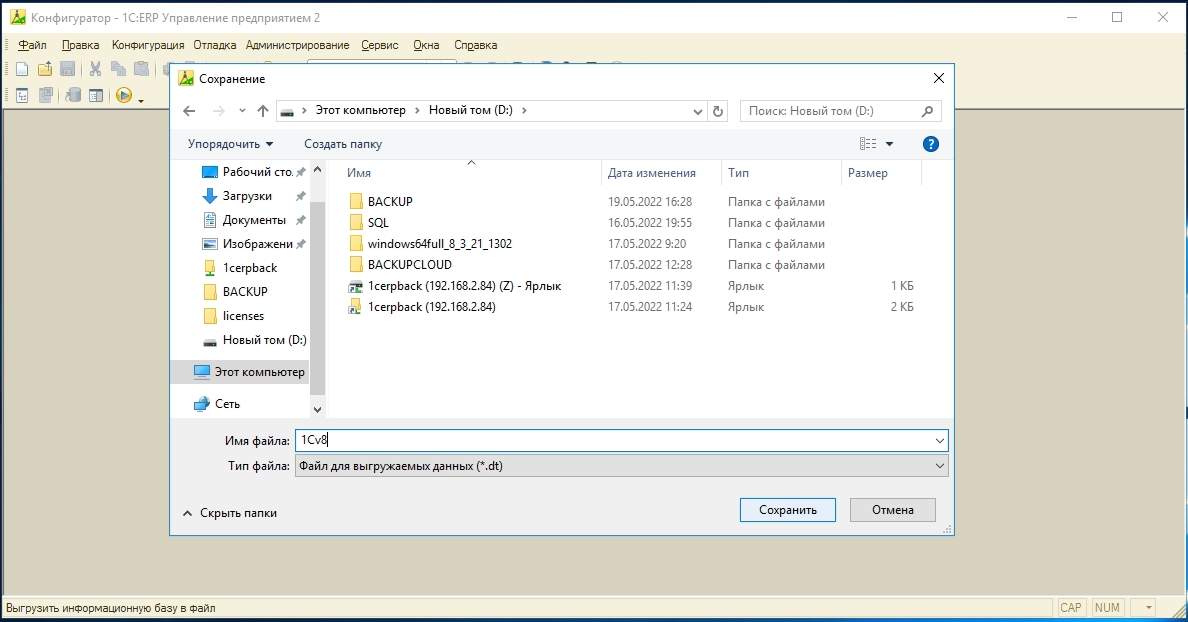Click the update database configuration icon

tap(73, 95)
